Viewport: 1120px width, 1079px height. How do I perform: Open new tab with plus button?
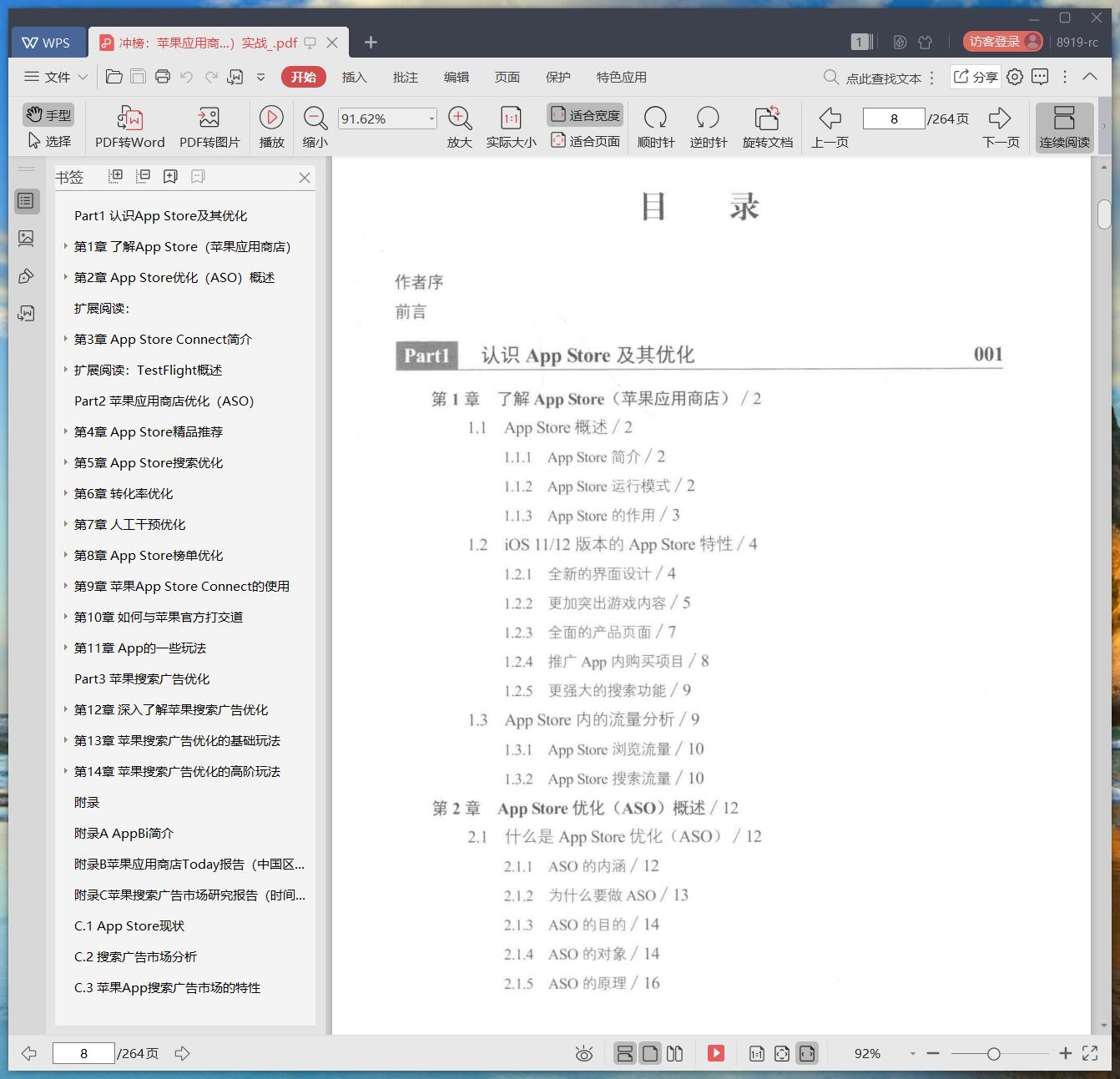click(x=371, y=43)
